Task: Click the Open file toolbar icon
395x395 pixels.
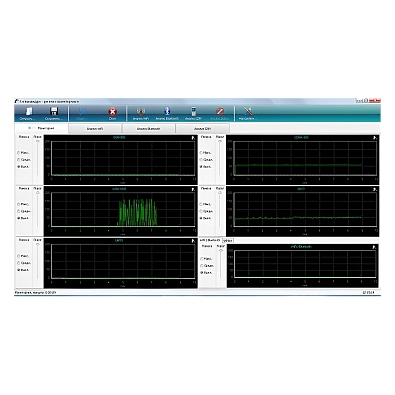Action: (x=29, y=111)
